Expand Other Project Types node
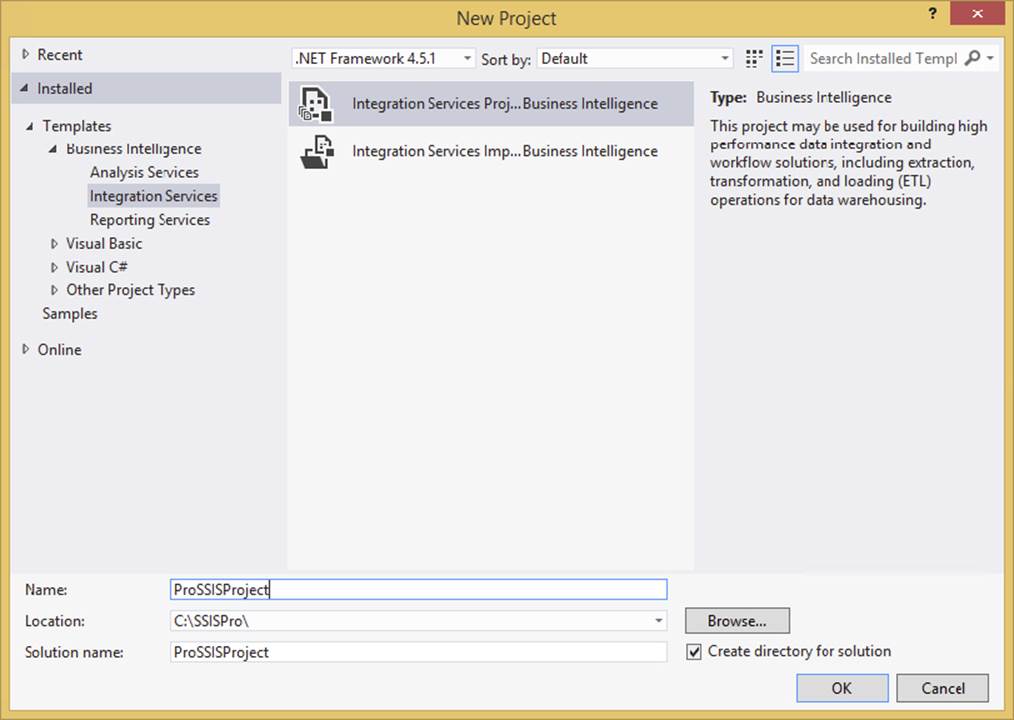 point(54,290)
